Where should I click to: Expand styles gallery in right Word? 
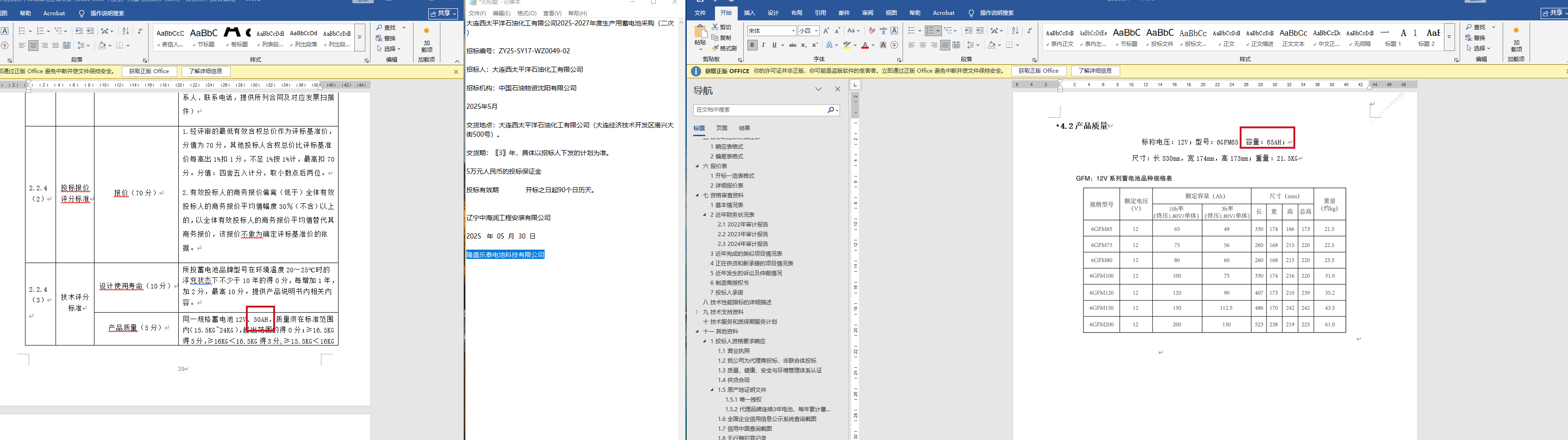pos(1449,37)
